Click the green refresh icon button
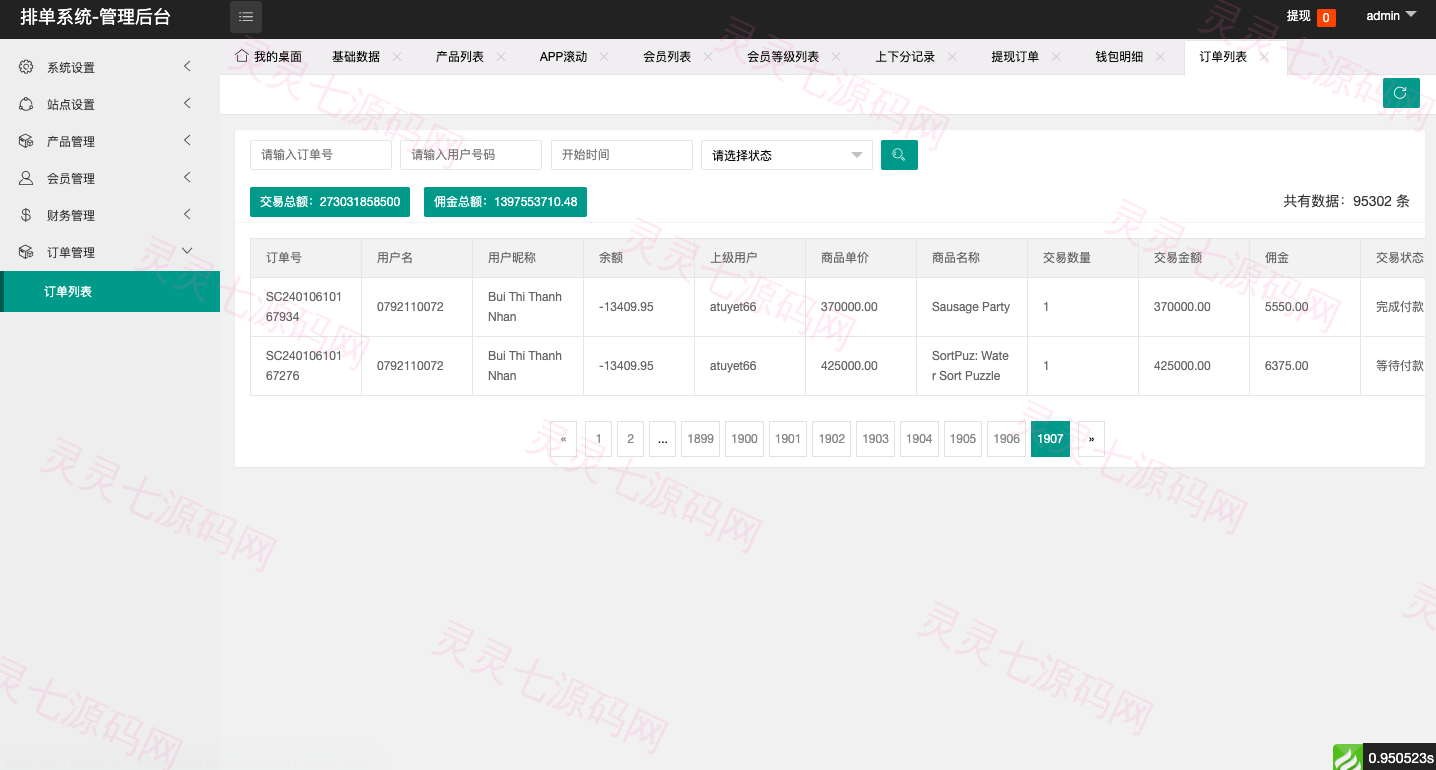1436x770 pixels. (1401, 93)
